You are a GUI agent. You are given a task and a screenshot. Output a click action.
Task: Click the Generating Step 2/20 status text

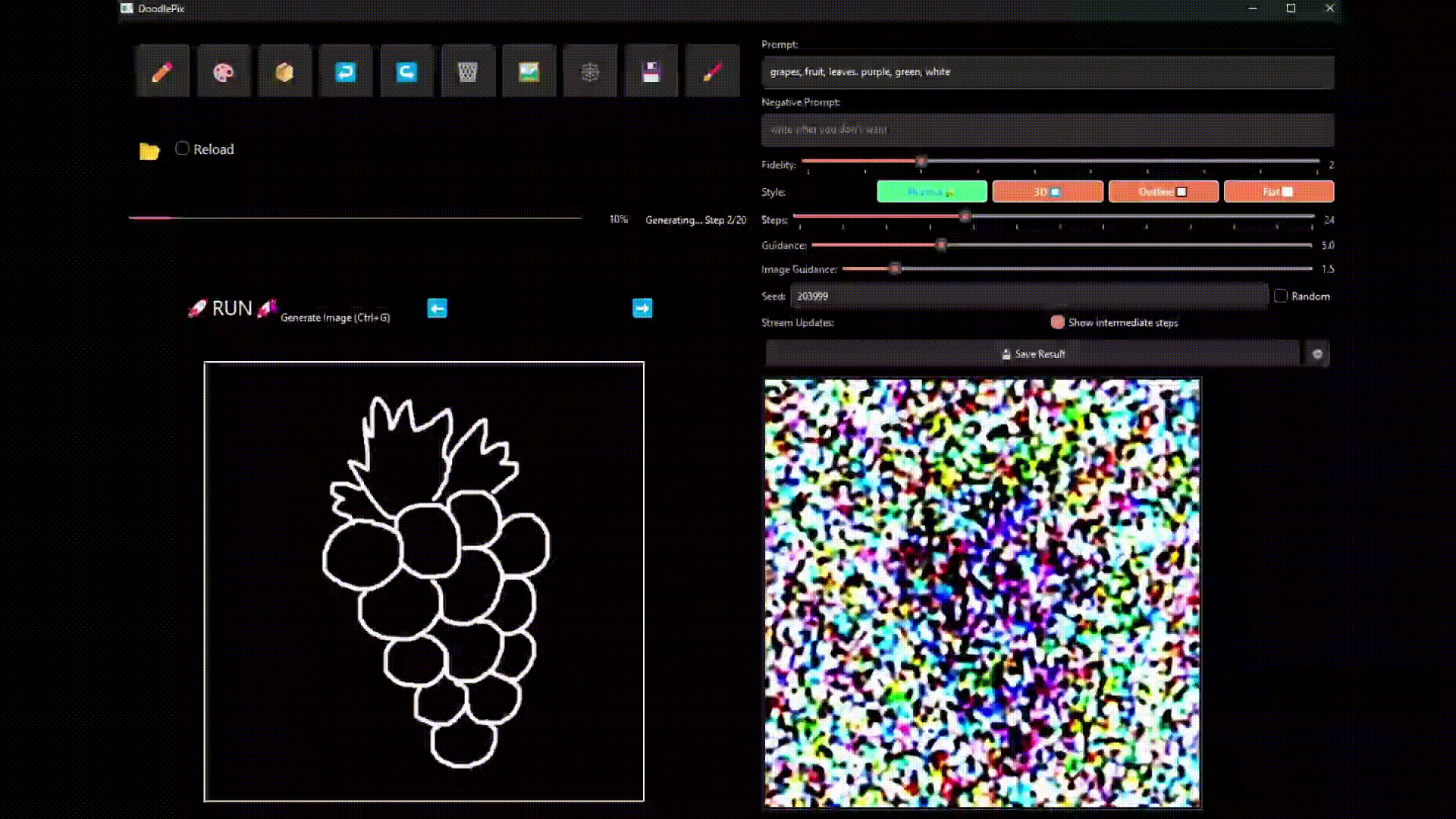point(695,220)
